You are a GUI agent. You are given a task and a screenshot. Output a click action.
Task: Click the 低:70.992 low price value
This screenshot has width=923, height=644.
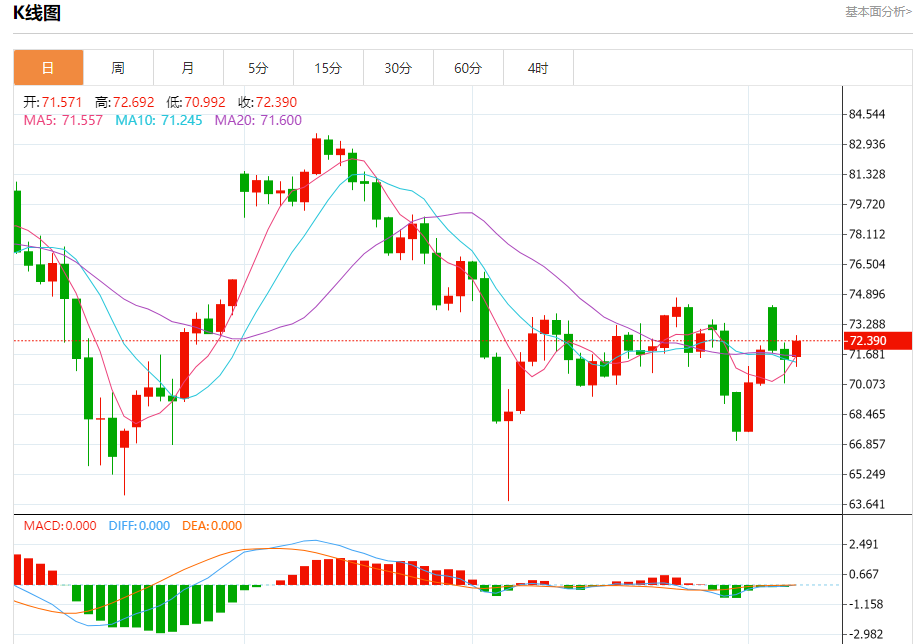point(196,102)
